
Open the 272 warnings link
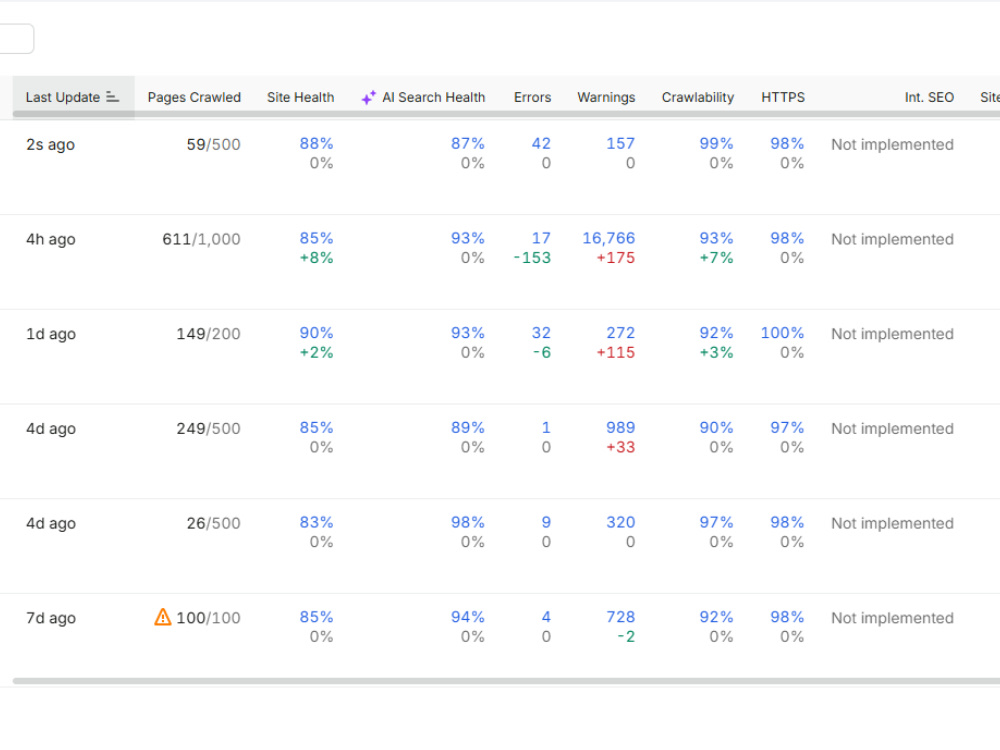pos(620,333)
